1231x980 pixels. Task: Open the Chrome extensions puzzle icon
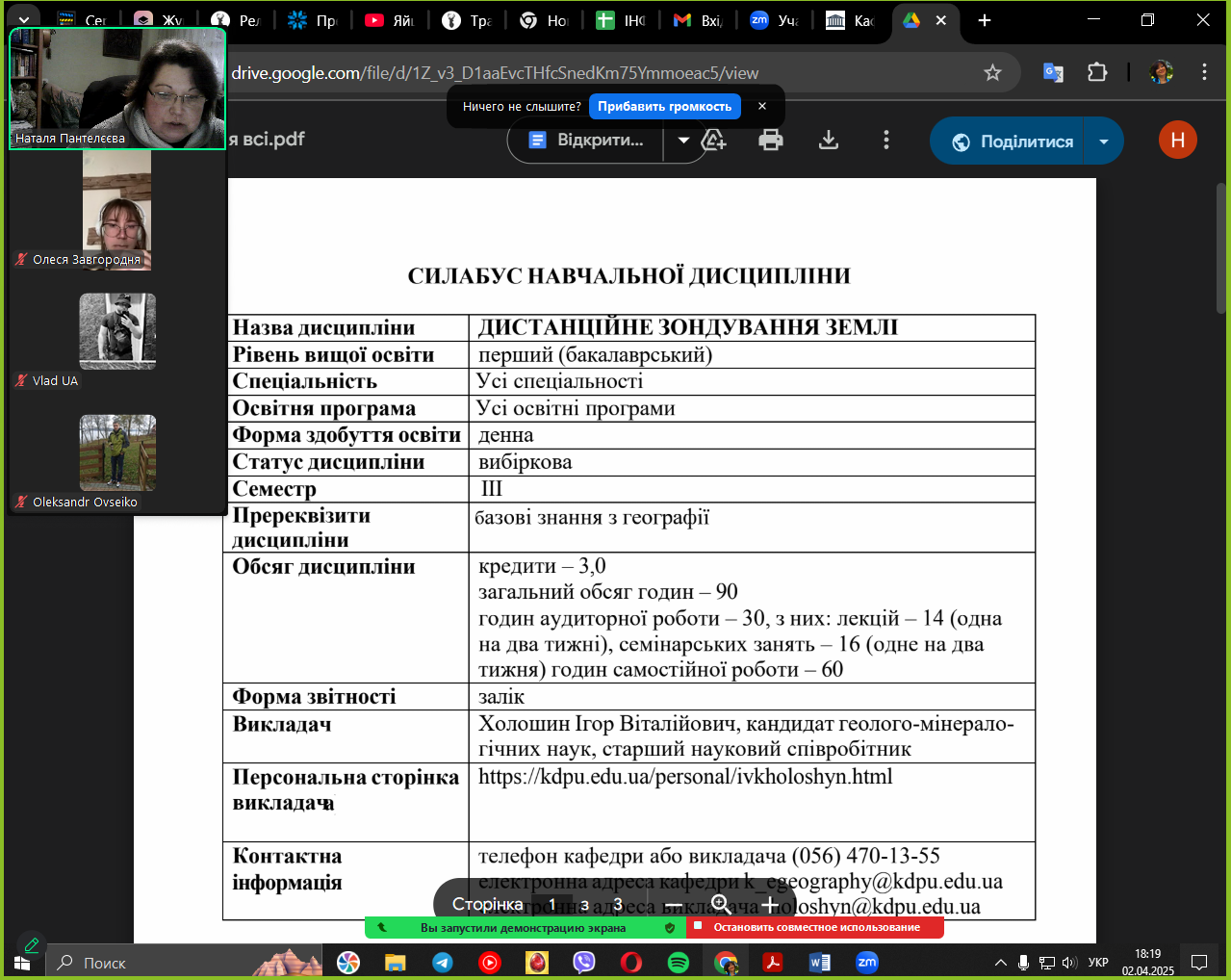coord(1097,73)
